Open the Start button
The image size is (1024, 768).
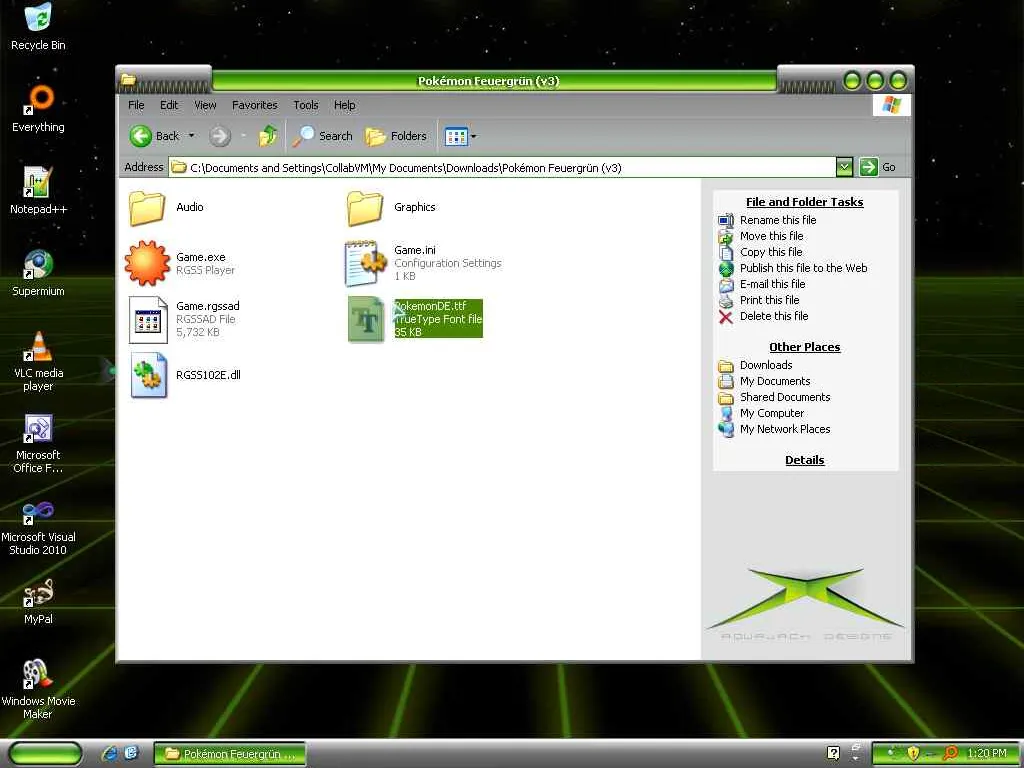[x=46, y=754]
